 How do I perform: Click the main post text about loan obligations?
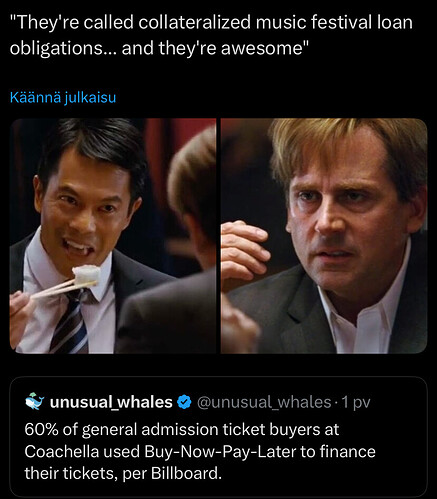pyautogui.click(x=211, y=35)
